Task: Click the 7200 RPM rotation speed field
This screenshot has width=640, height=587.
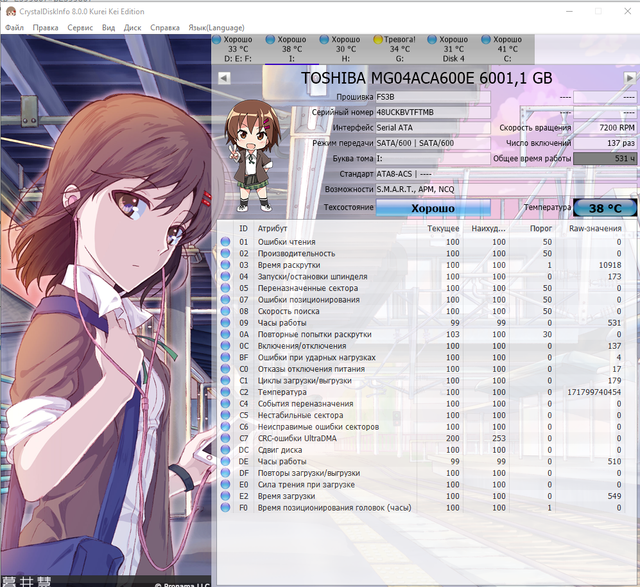Action: pos(605,128)
